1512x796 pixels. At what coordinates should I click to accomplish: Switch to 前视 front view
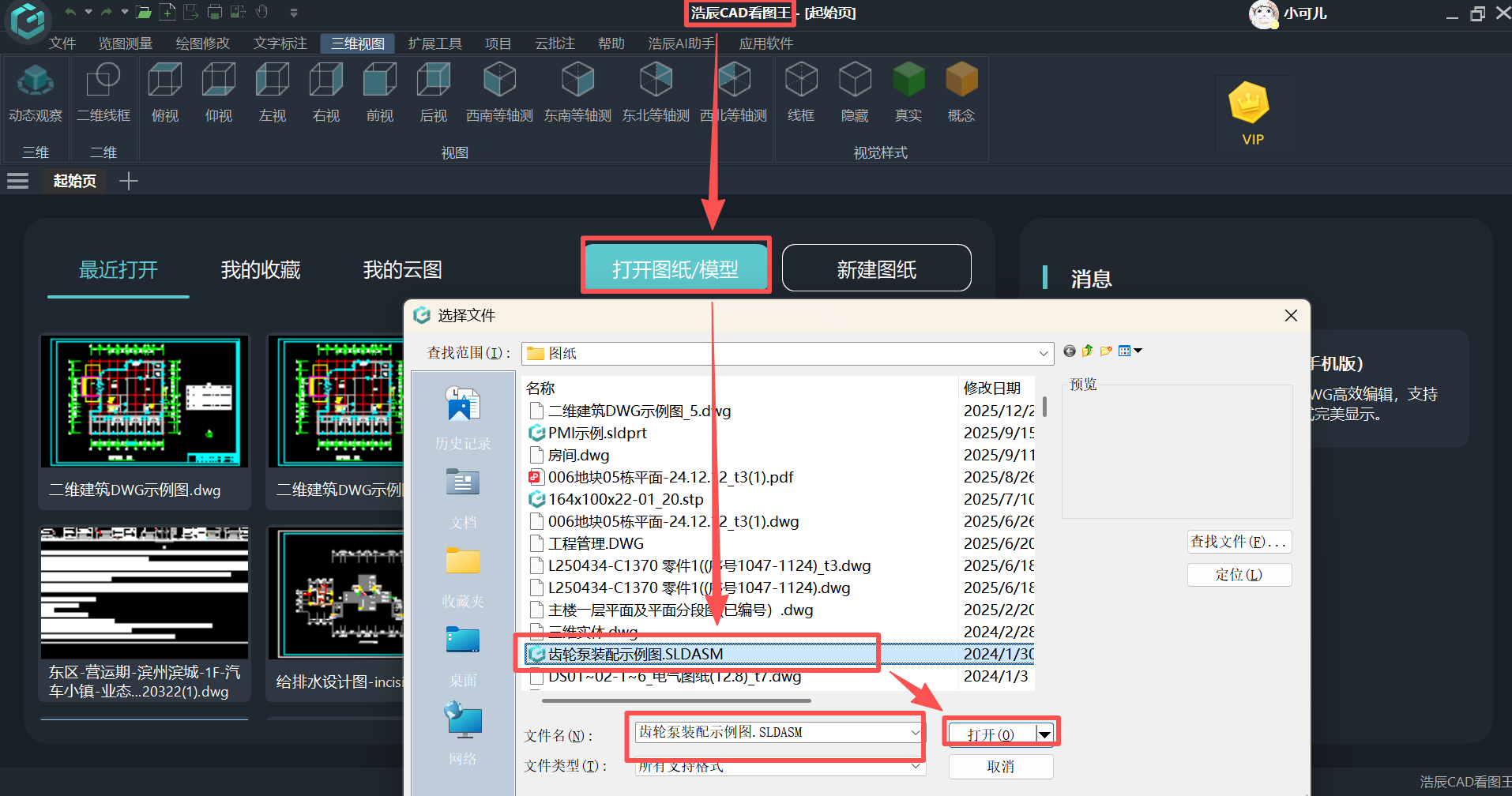(x=380, y=93)
